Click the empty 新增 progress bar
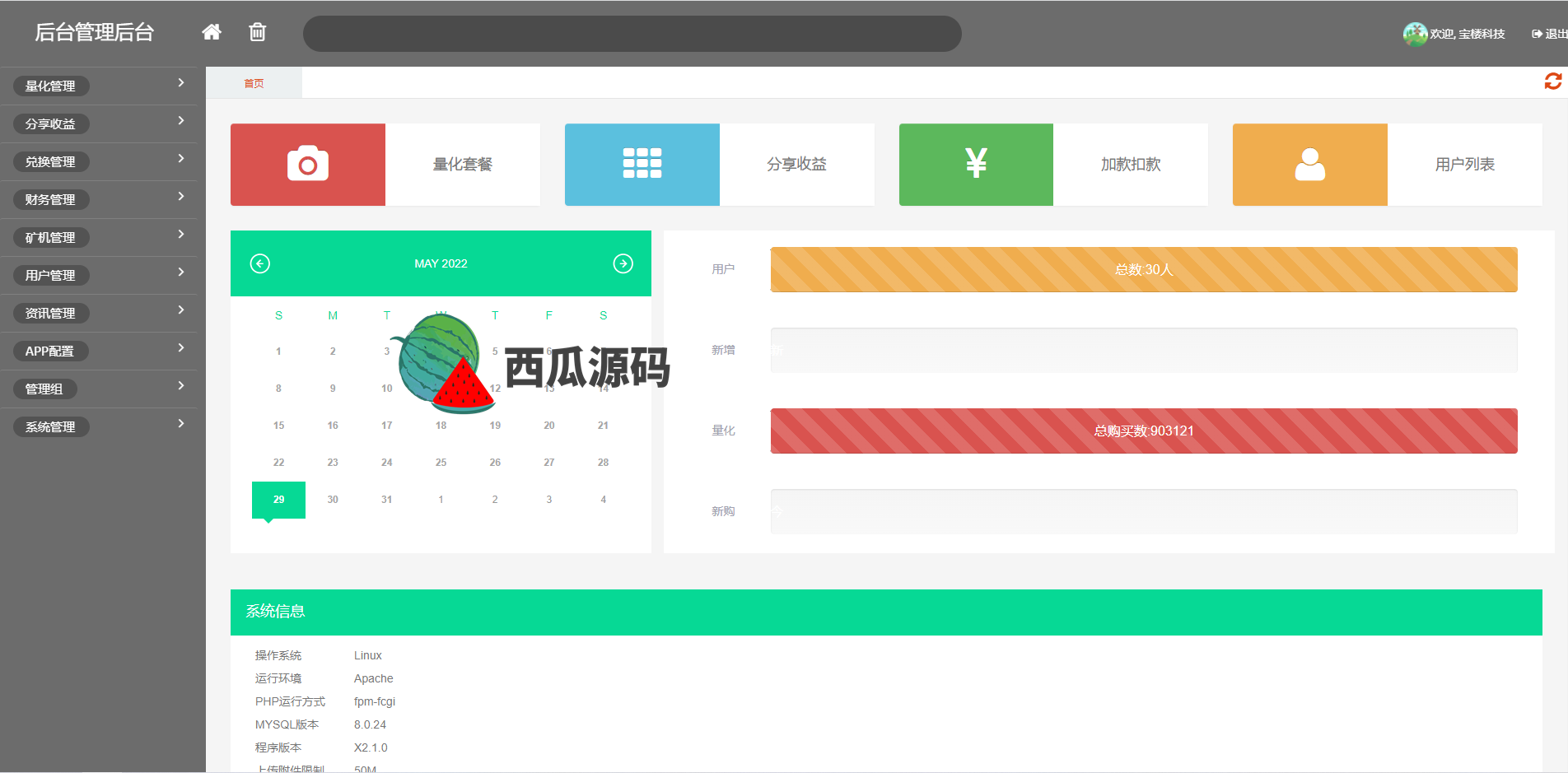The image size is (1568, 773). 1144,351
